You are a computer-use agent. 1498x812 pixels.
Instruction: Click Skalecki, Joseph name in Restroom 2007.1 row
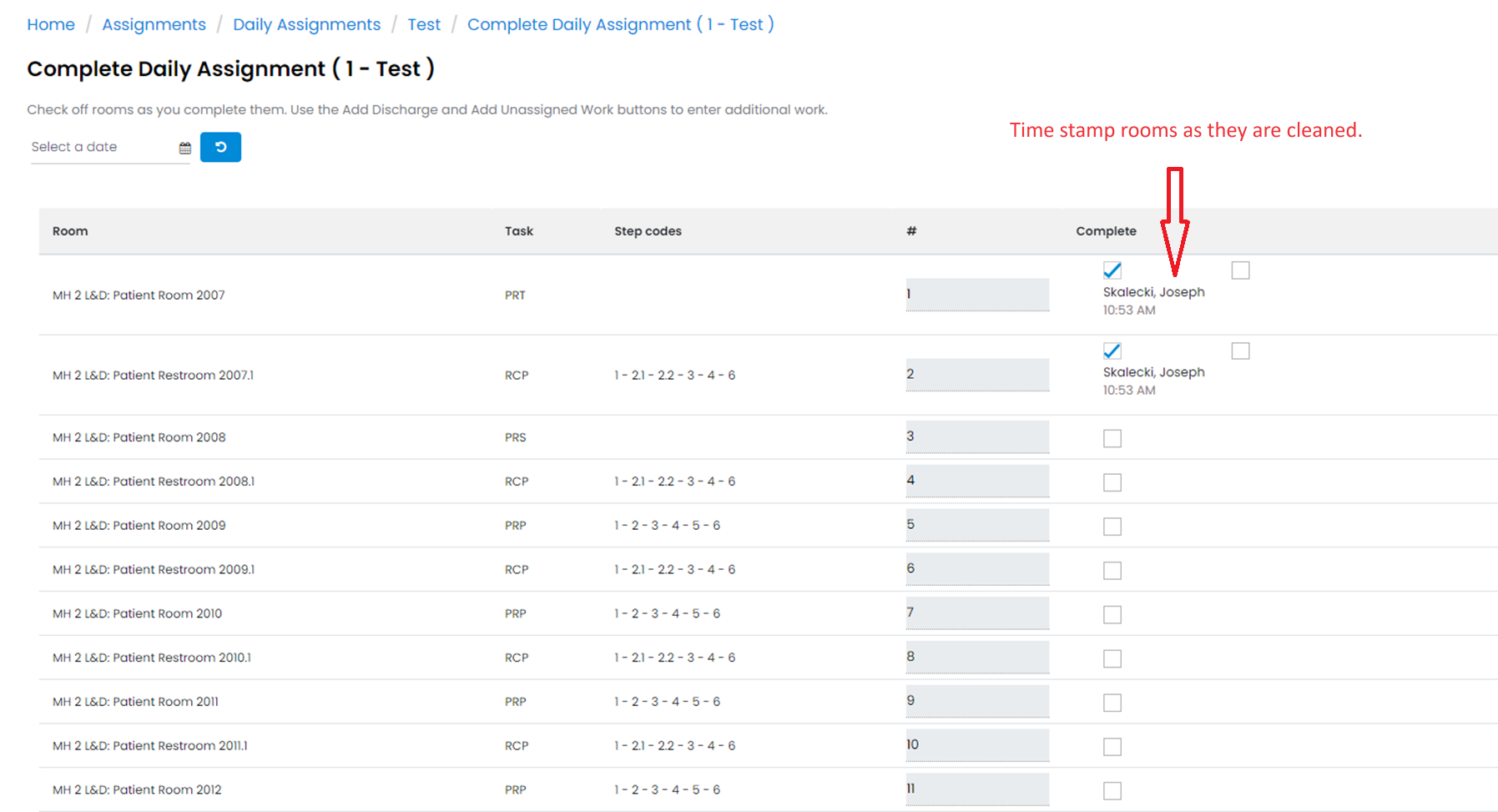[1154, 372]
